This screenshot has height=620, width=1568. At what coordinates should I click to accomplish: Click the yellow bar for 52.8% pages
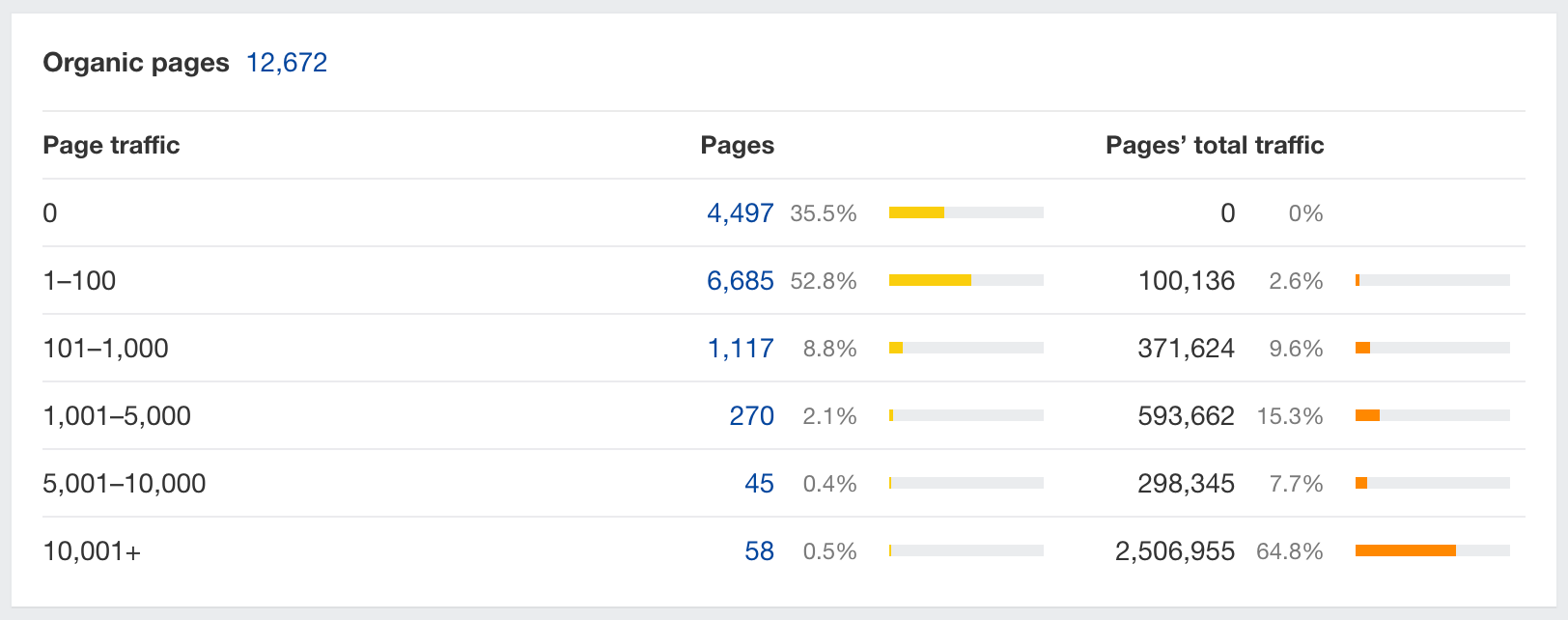point(930,280)
